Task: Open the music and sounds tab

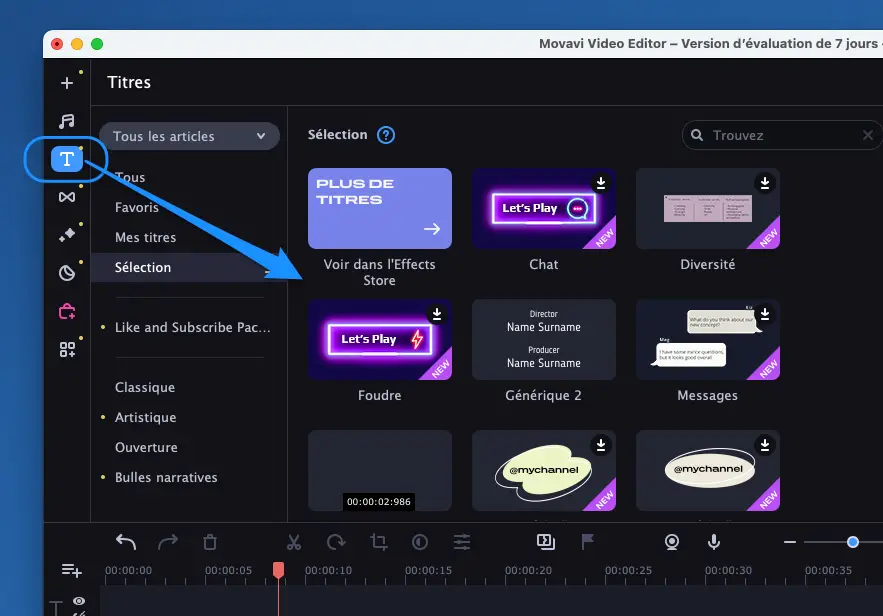Action: pos(66,121)
